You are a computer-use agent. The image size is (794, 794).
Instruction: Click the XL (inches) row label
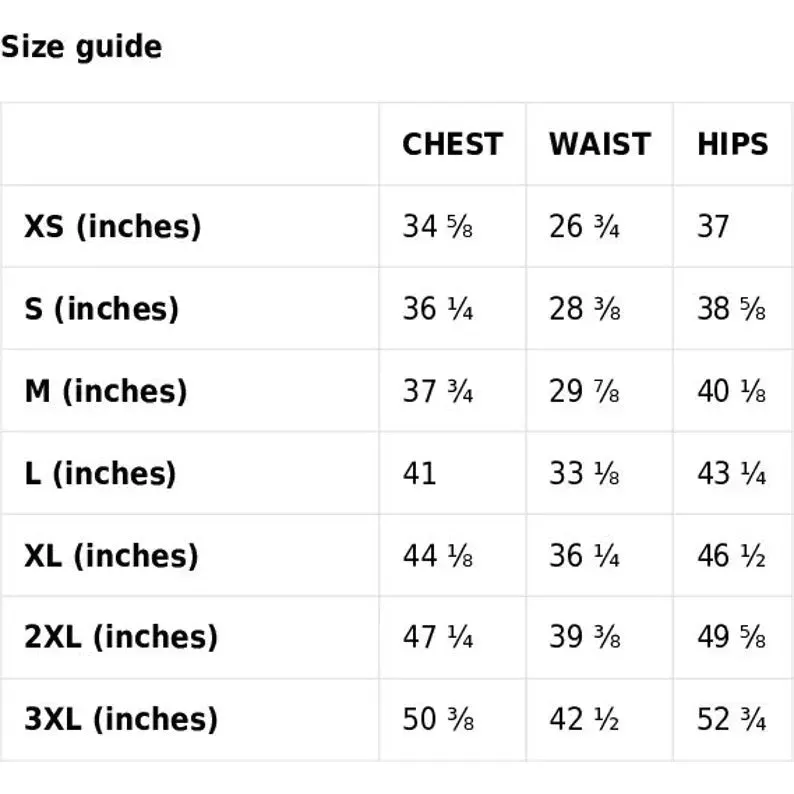[111, 556]
